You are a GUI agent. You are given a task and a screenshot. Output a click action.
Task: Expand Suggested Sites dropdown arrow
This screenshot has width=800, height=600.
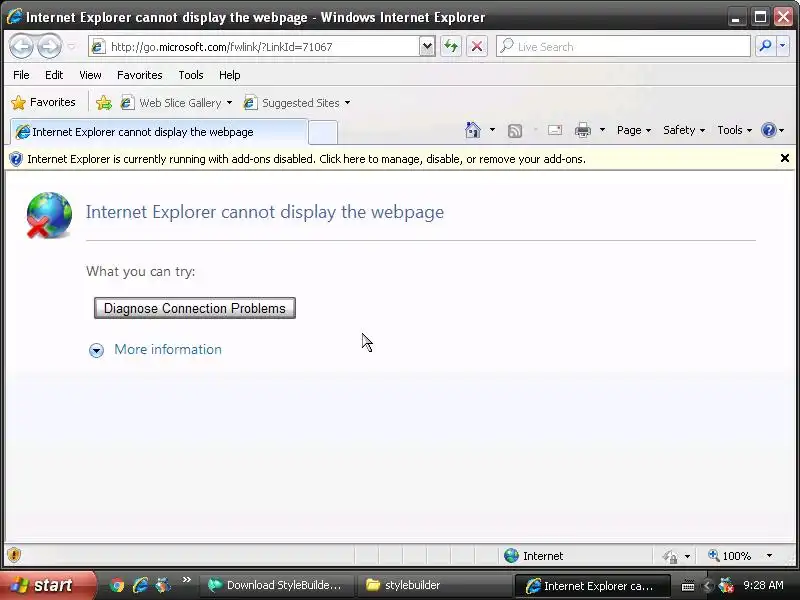[x=347, y=103]
